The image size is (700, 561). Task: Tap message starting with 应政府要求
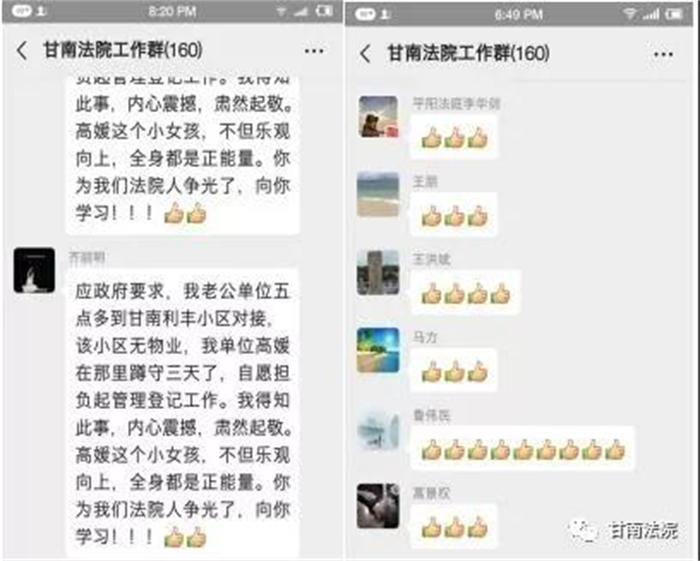point(182,413)
